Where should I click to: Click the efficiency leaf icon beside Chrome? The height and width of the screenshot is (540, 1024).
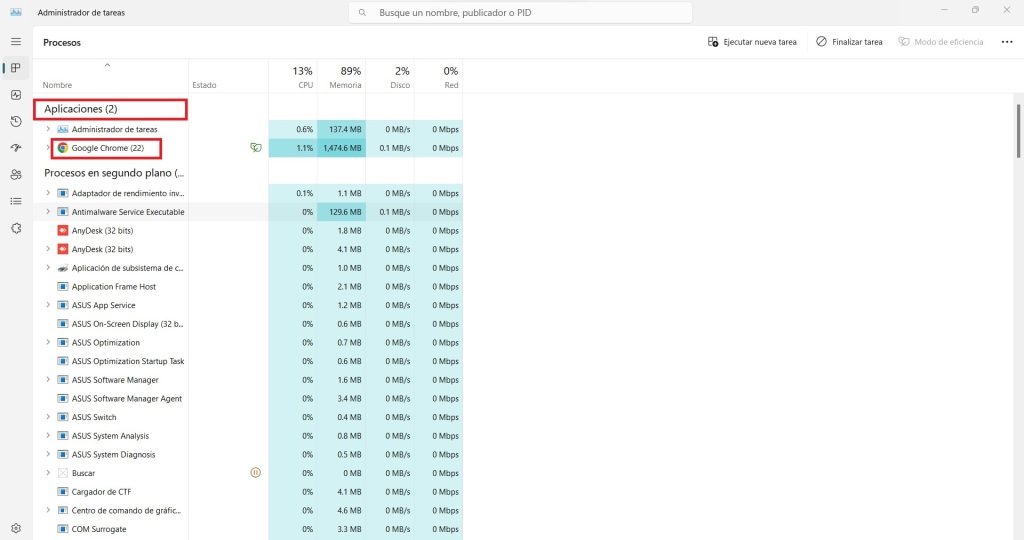[255, 148]
